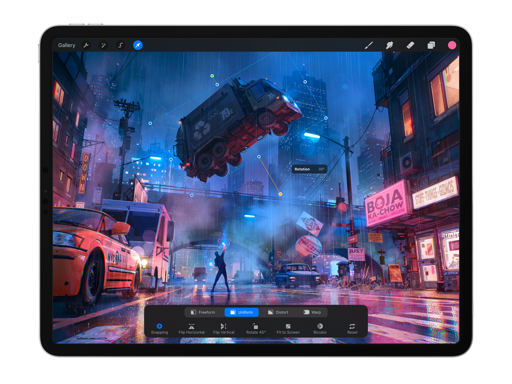Switch to Uniform transform mode
This screenshot has width=512, height=384.
pos(242,312)
